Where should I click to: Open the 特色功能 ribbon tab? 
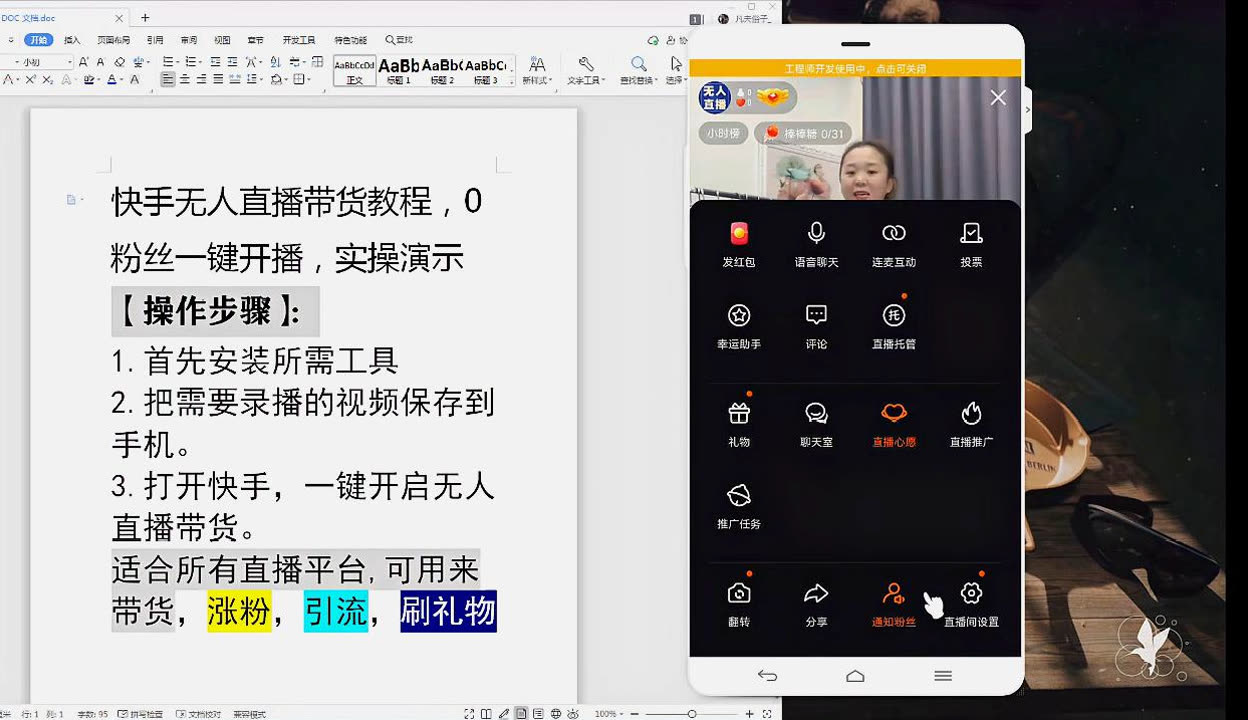click(x=350, y=40)
